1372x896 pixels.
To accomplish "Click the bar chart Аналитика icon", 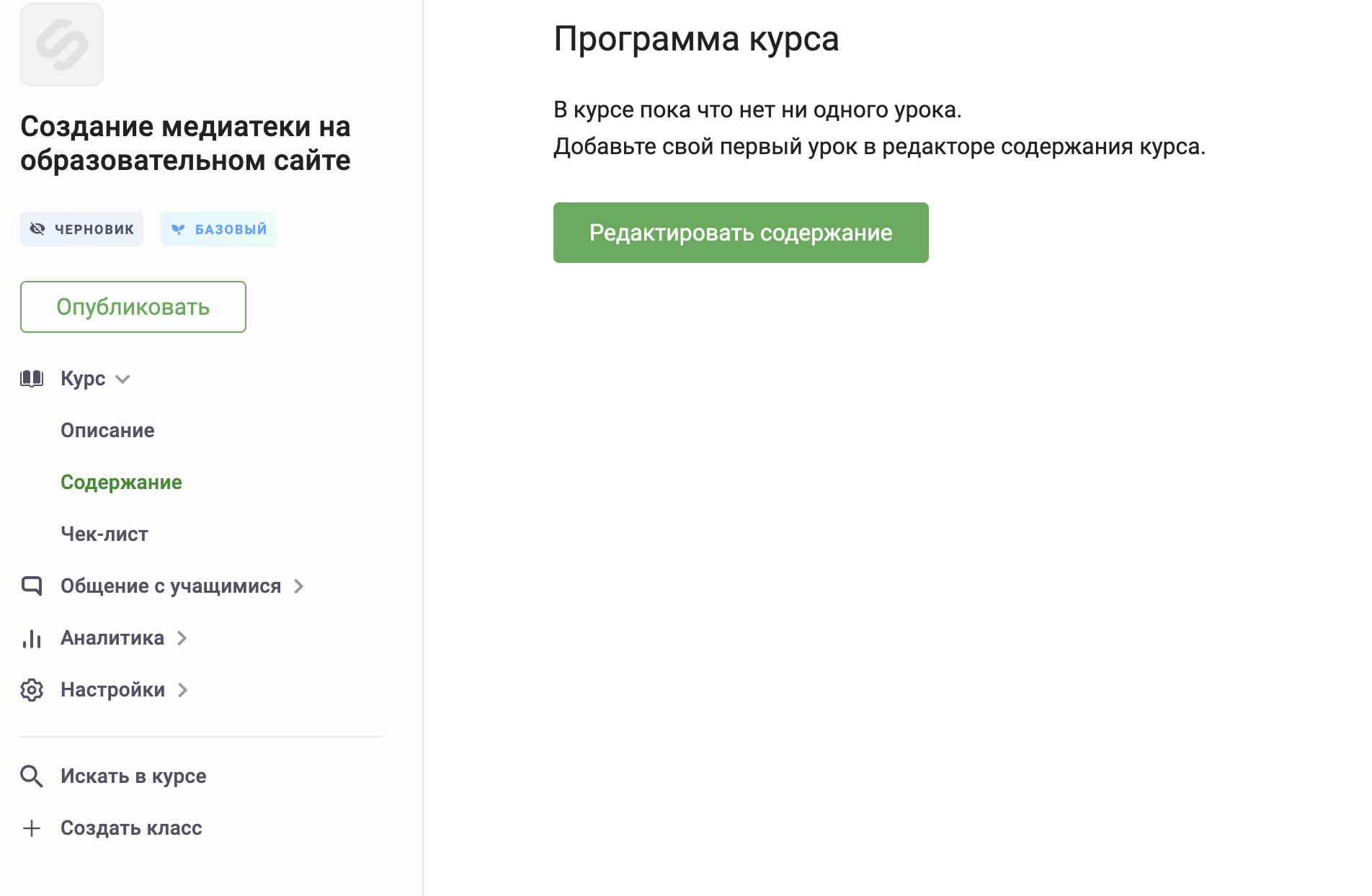I will click(32, 638).
